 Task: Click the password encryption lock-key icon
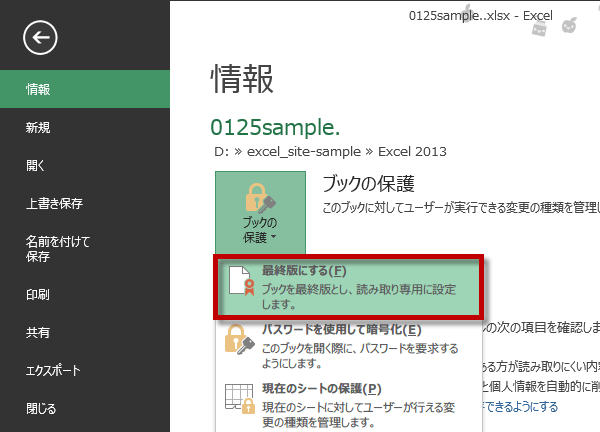coord(240,340)
